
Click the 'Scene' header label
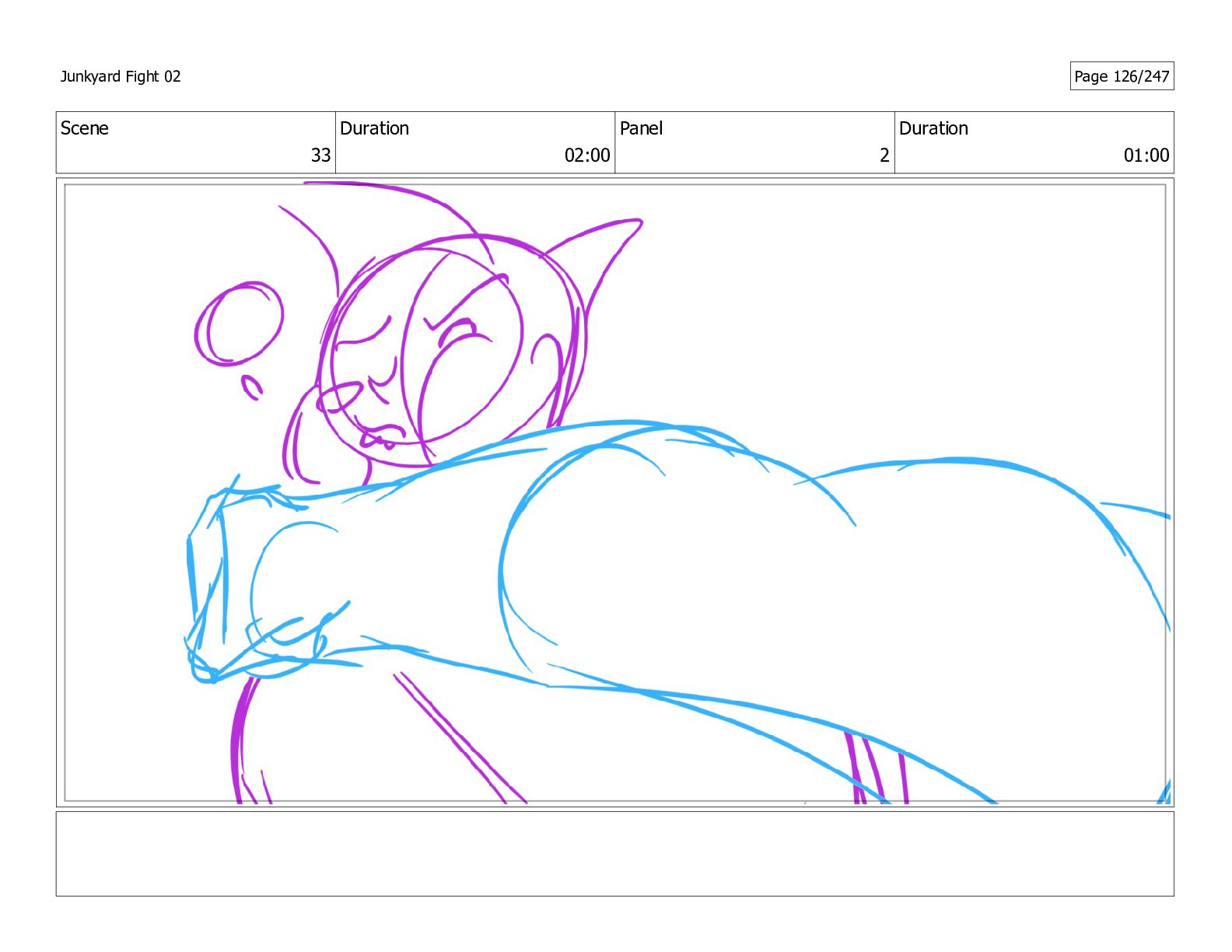point(85,128)
